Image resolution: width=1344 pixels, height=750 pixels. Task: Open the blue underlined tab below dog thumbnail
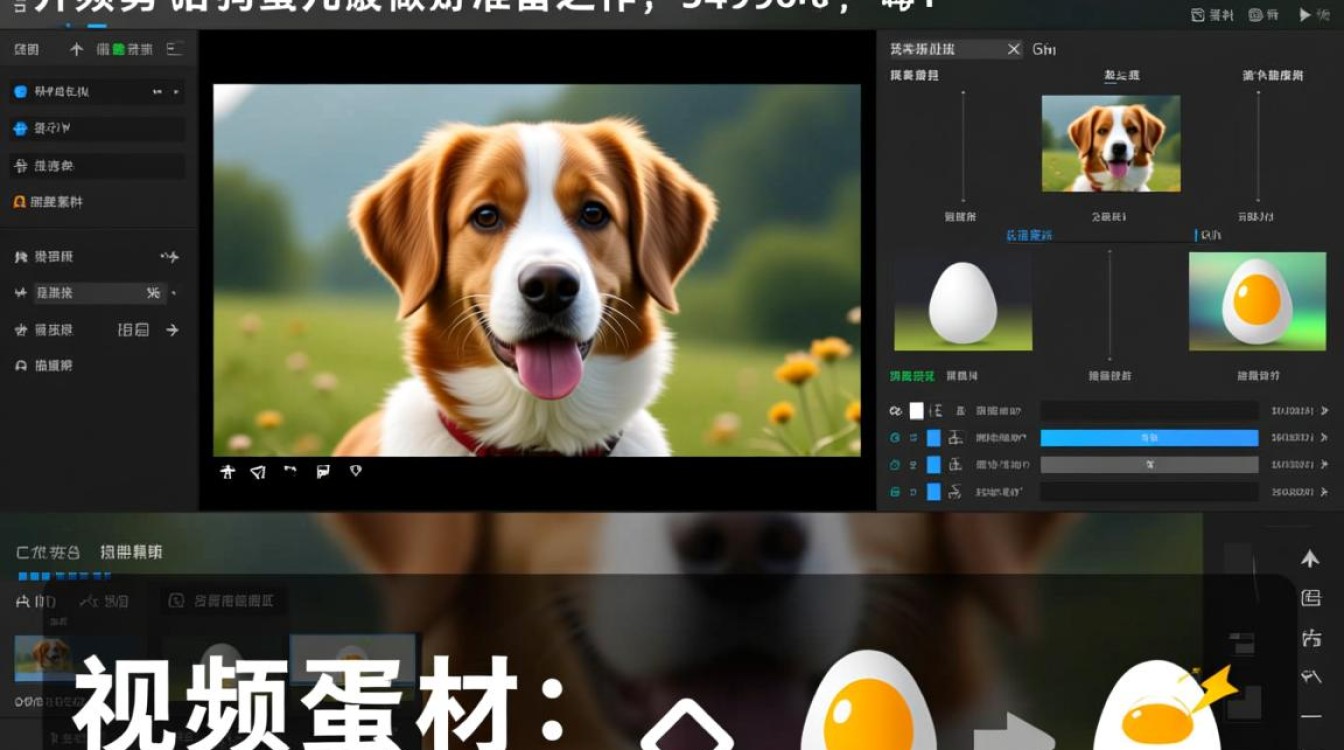click(x=1029, y=235)
